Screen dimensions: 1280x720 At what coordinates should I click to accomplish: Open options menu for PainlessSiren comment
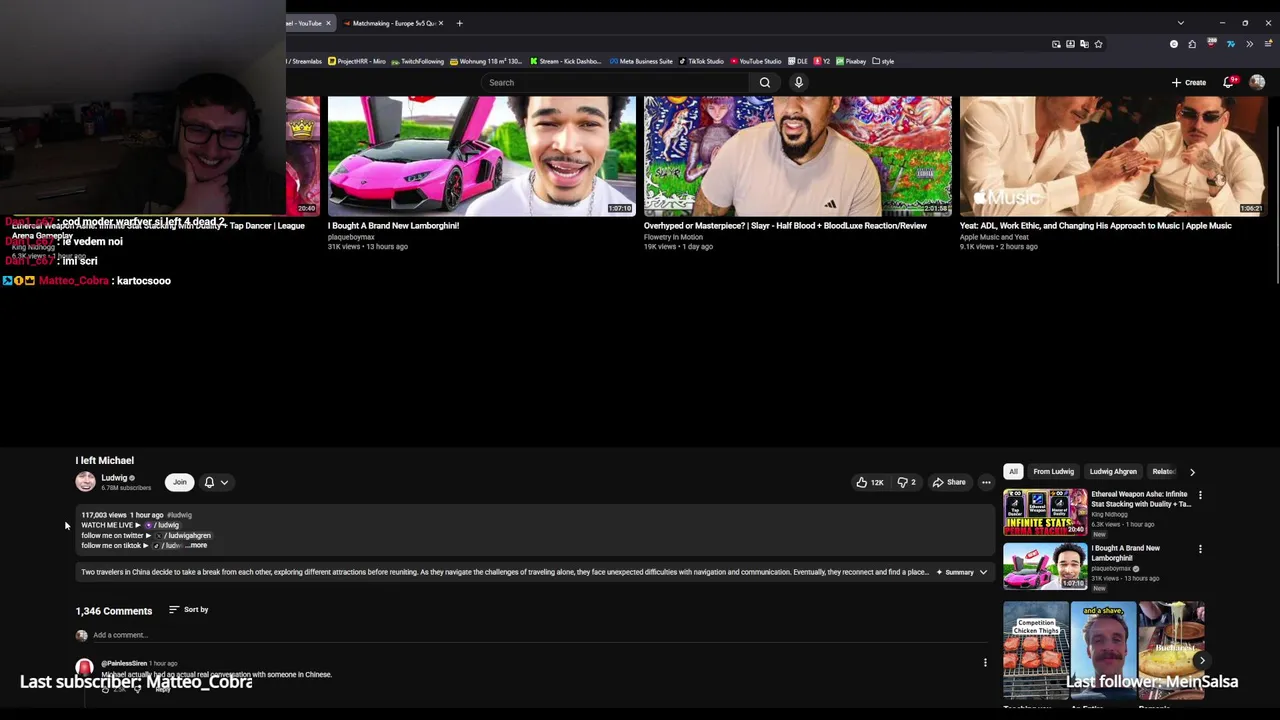(x=985, y=662)
